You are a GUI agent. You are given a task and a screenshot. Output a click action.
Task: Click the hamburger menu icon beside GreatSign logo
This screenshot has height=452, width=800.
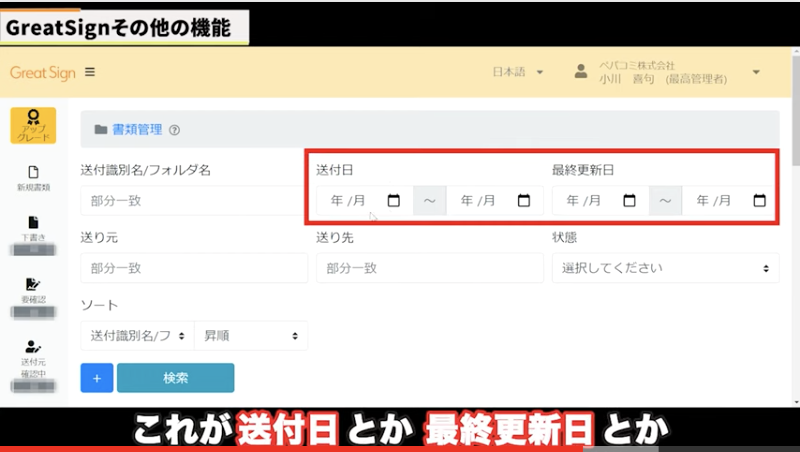[x=90, y=72]
